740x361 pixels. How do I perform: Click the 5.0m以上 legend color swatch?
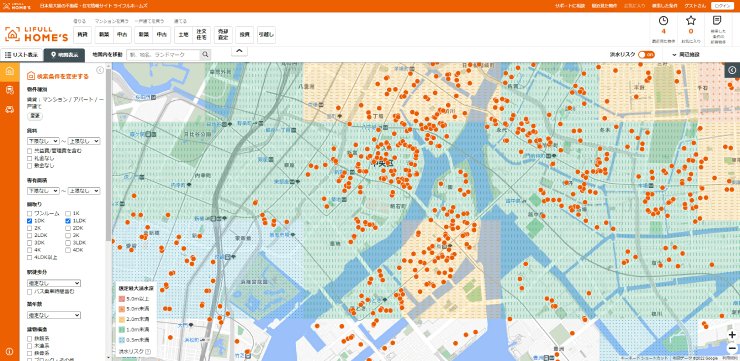click(x=121, y=299)
